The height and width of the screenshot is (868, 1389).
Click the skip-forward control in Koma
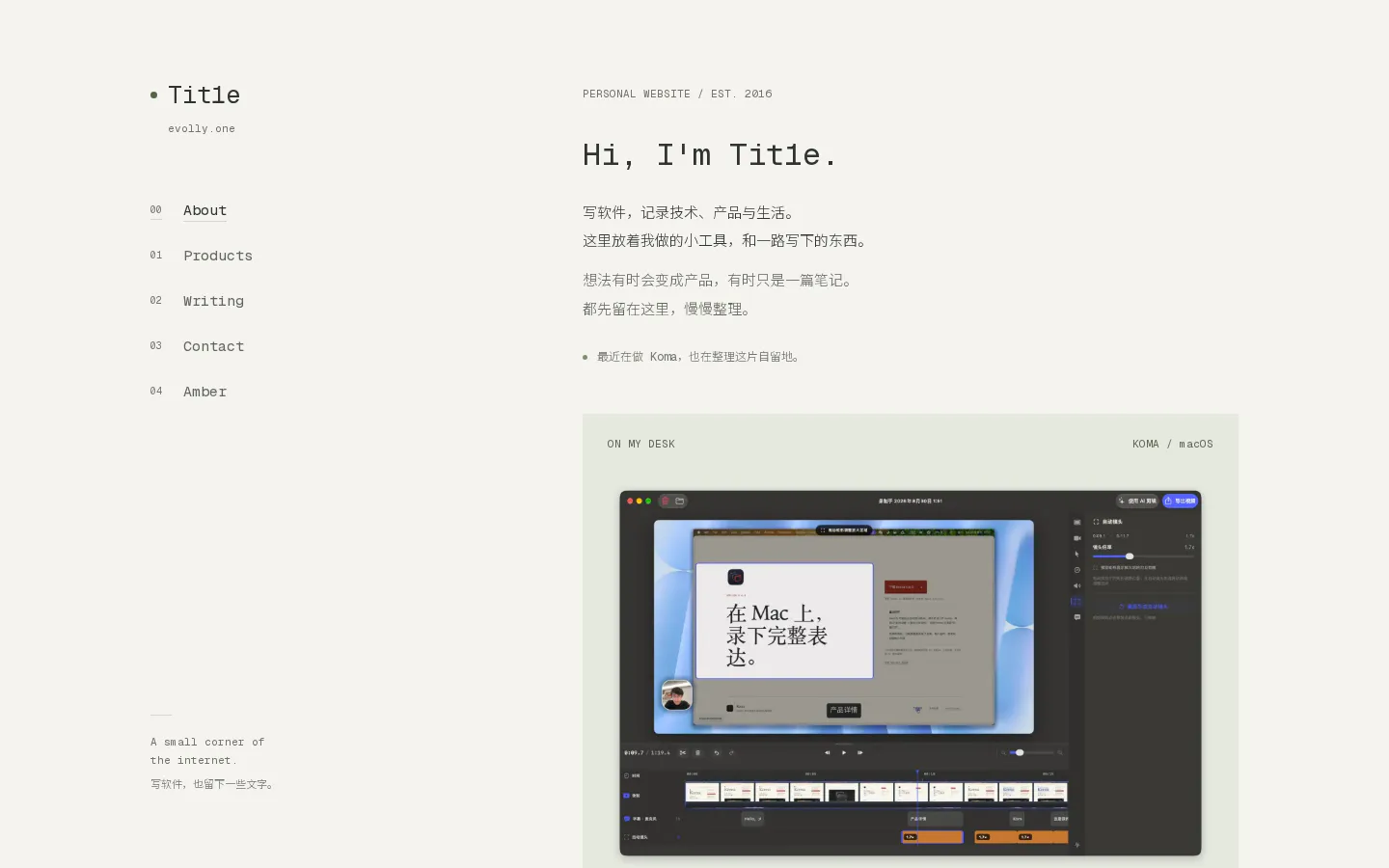[x=859, y=752]
